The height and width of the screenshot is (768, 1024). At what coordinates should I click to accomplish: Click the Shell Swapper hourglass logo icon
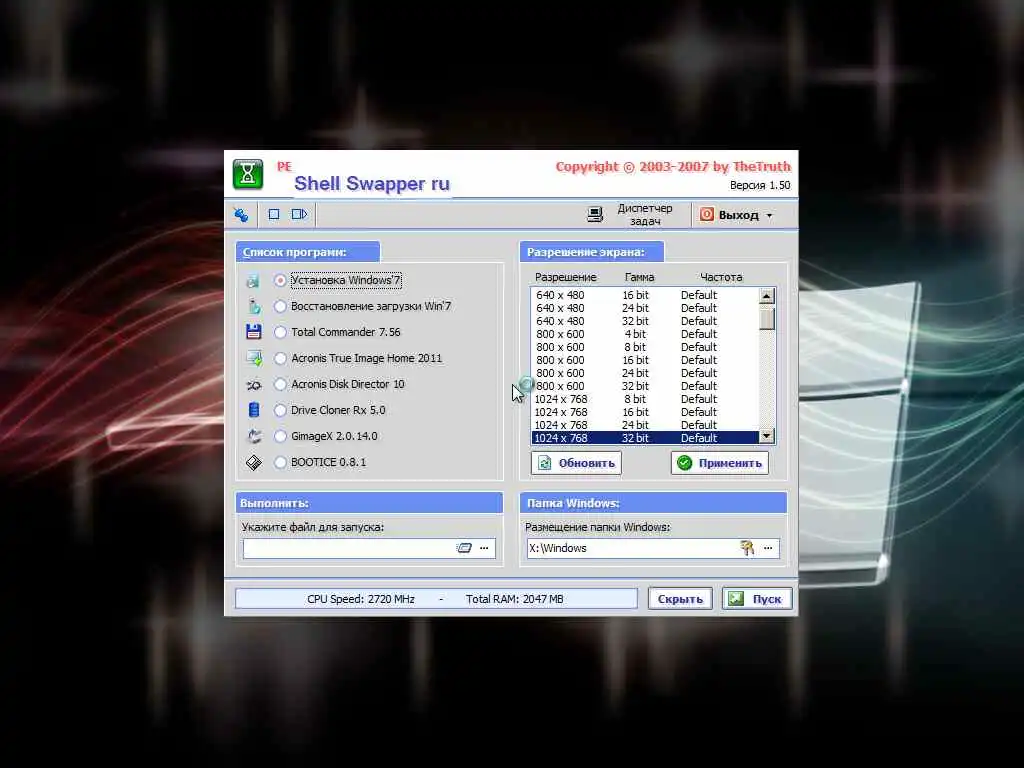(x=248, y=174)
